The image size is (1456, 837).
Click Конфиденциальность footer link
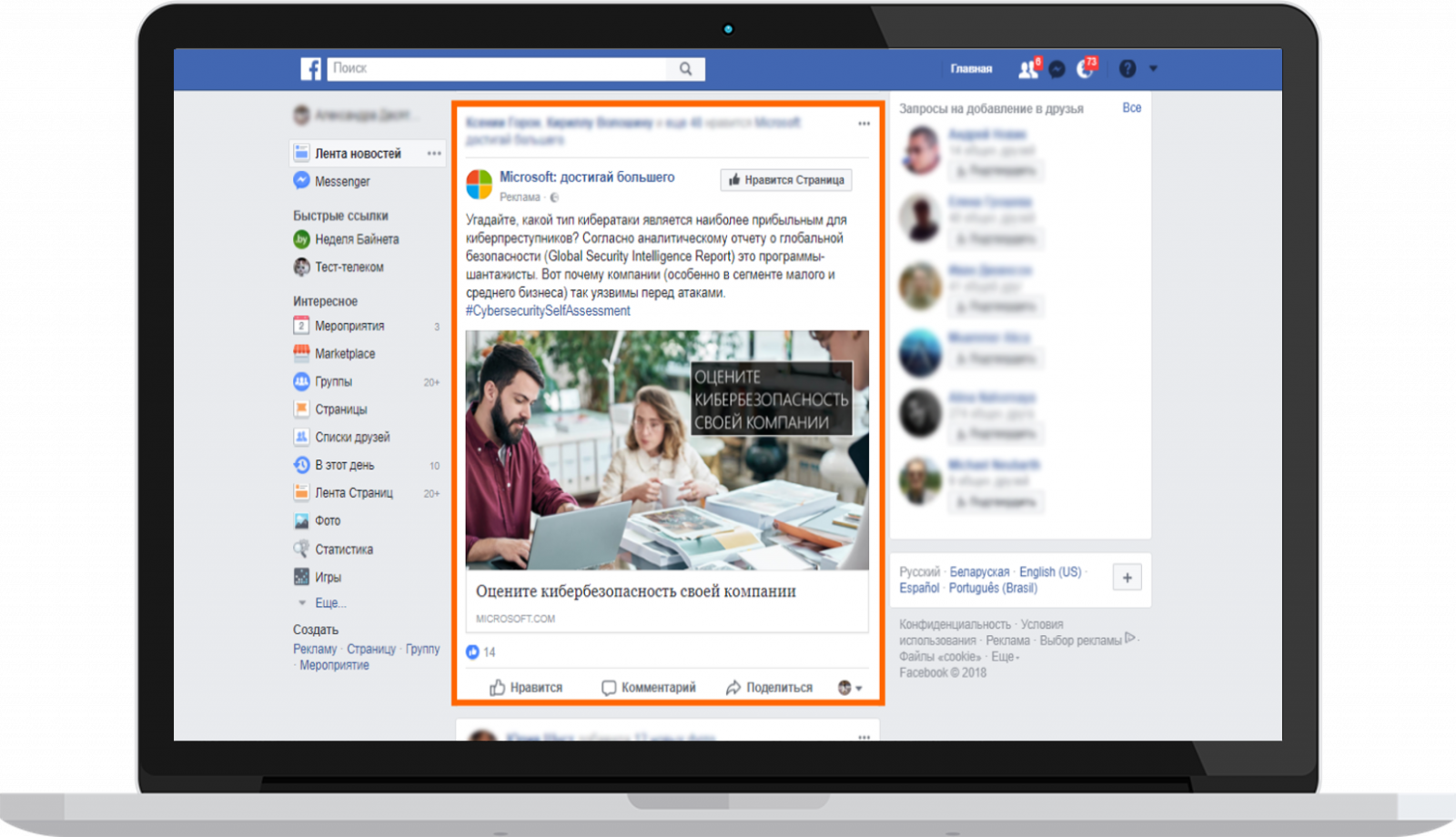coord(955,625)
